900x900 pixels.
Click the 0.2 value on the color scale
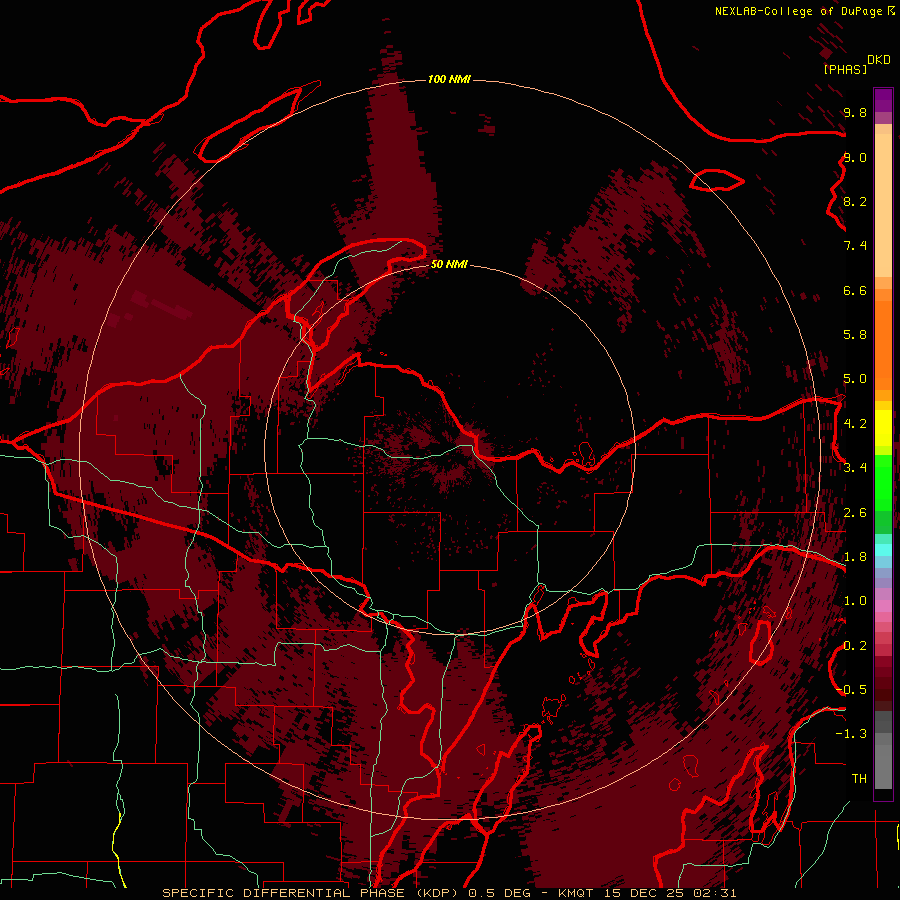[x=855, y=646]
